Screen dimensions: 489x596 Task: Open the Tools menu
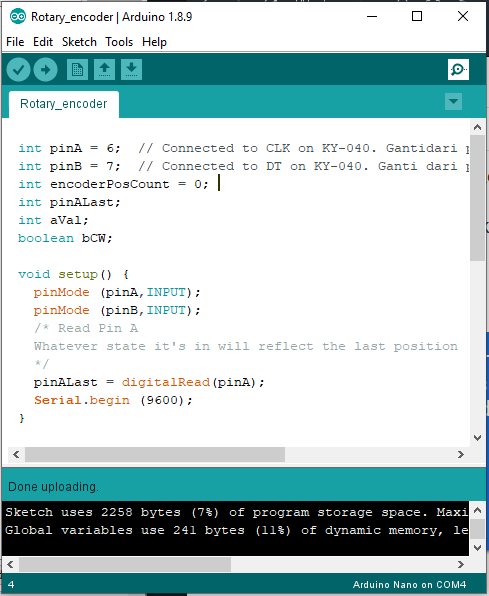click(119, 42)
